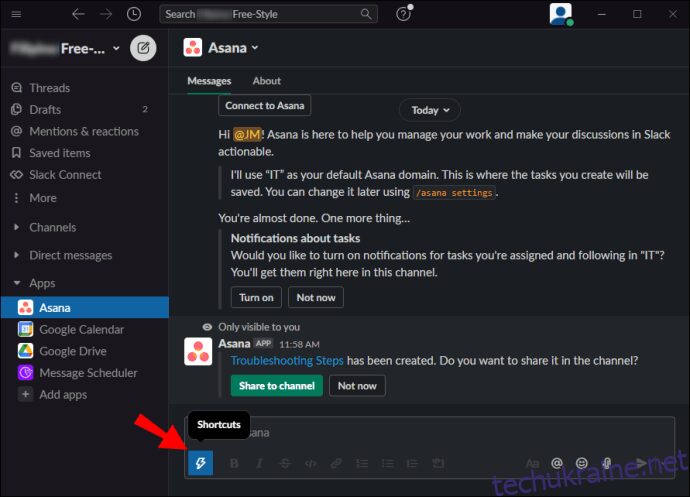Open the emoji picker
The height and width of the screenshot is (497, 690).
pyautogui.click(x=582, y=463)
